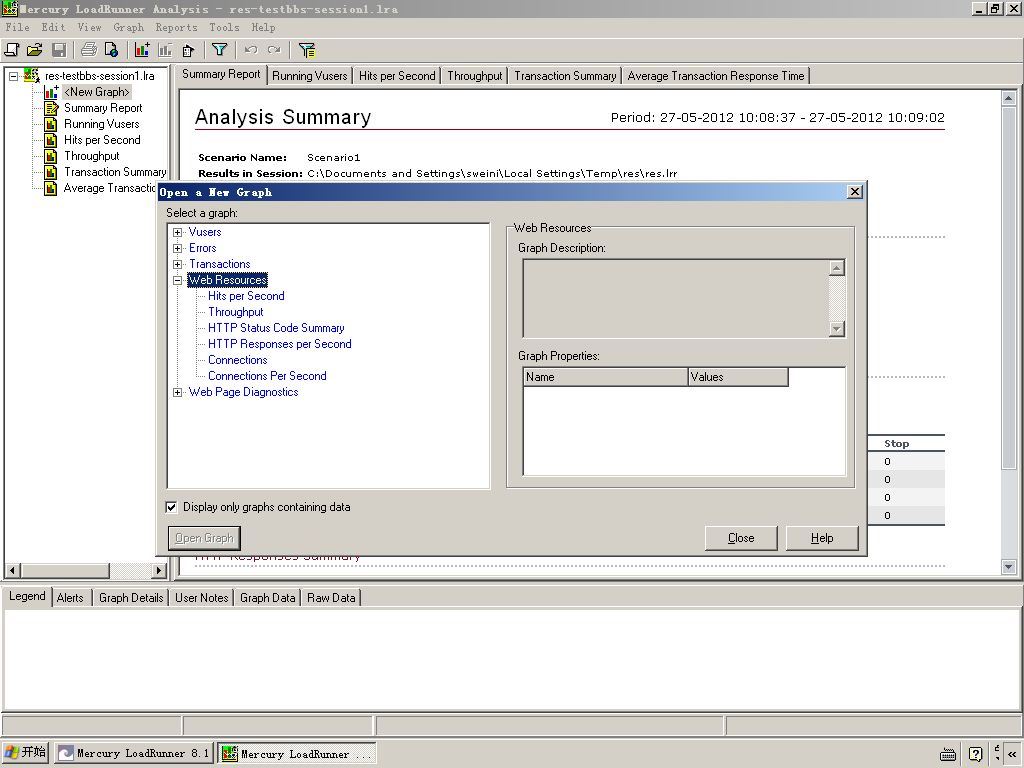Click the keyboard icon in the system tray
The image size is (1024, 768).
(948, 754)
